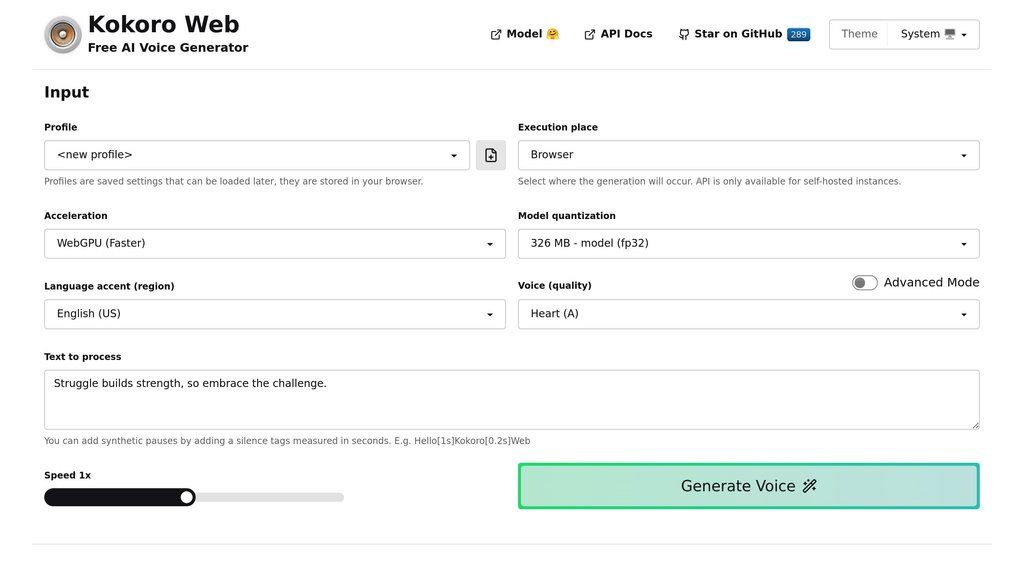Click the magic wand icon on Generate Voice
This screenshot has width=1024, height=576.
810,486
